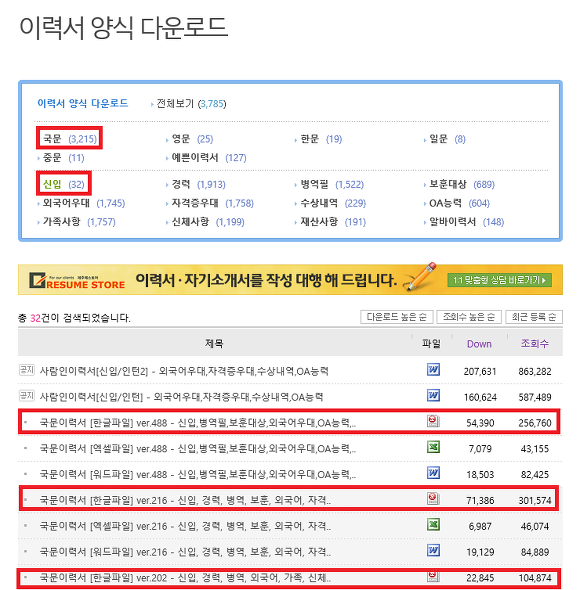Filter by 한문 (19) category
The width and height of the screenshot is (580, 590).
pyautogui.click(x=321, y=139)
